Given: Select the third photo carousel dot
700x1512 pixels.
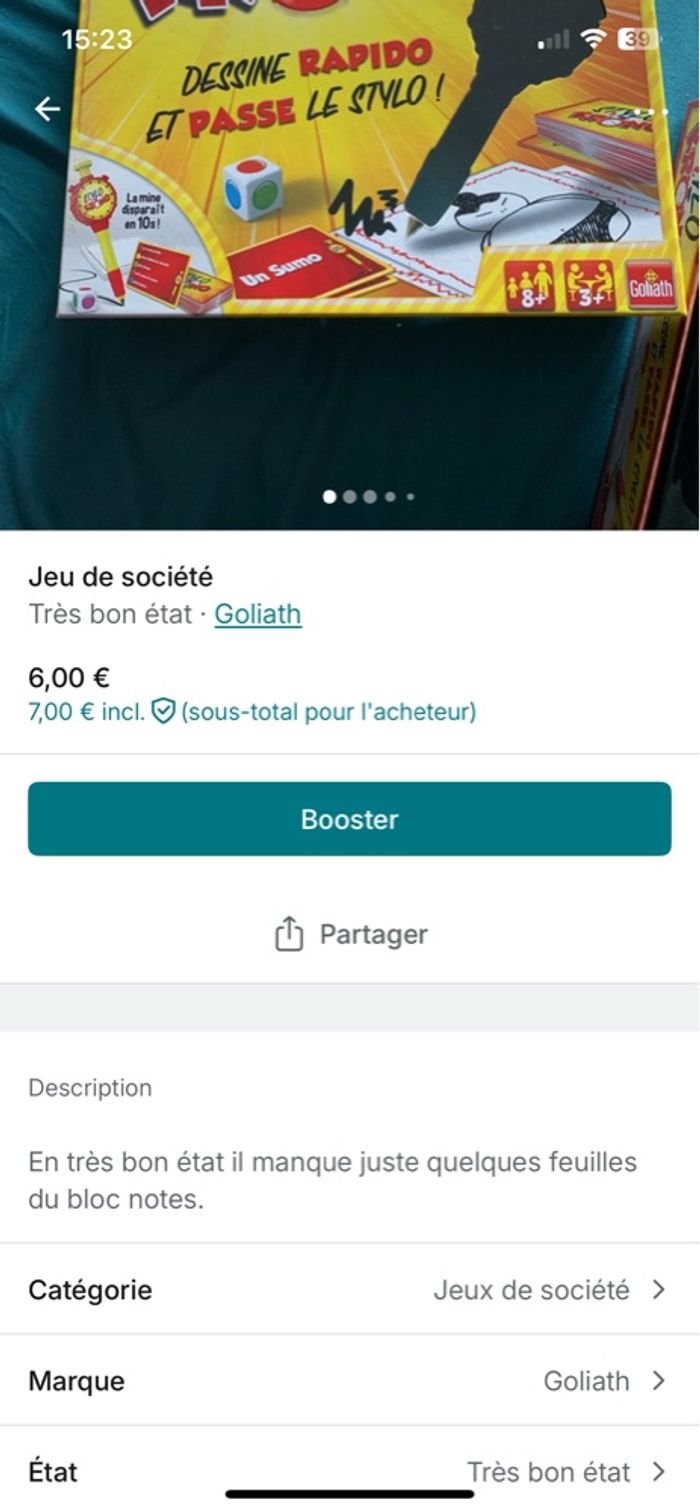Looking at the screenshot, I should coord(370,496).
